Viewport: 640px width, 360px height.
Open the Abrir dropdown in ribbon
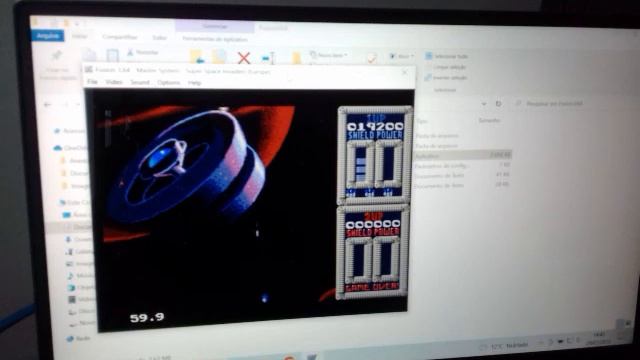pyautogui.click(x=402, y=56)
